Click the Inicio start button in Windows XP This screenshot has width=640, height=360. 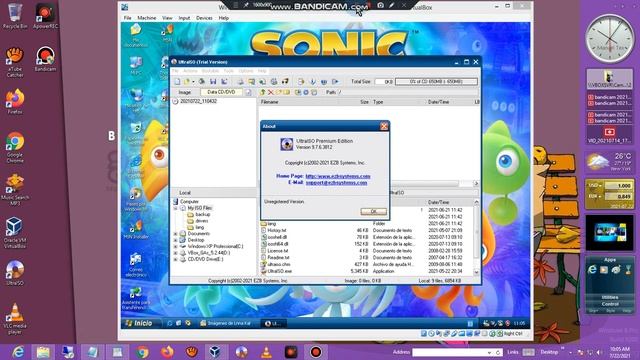[139, 323]
